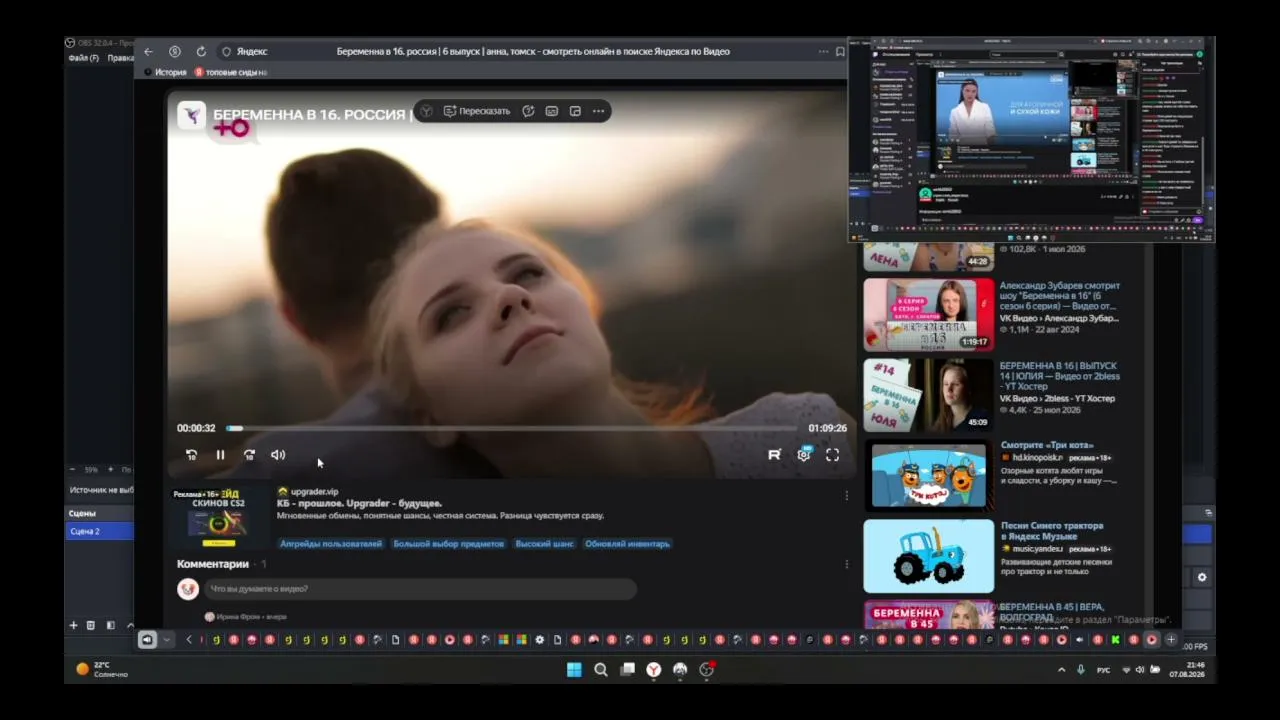Skip forward 10 seconds in the video
Viewport: 1280px width, 720px height.
pos(249,455)
